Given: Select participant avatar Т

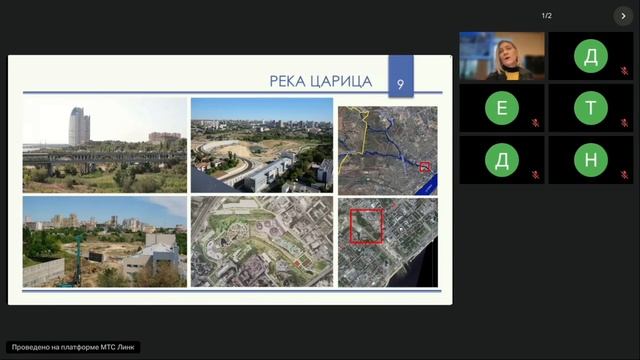Looking at the screenshot, I should click(x=591, y=108).
